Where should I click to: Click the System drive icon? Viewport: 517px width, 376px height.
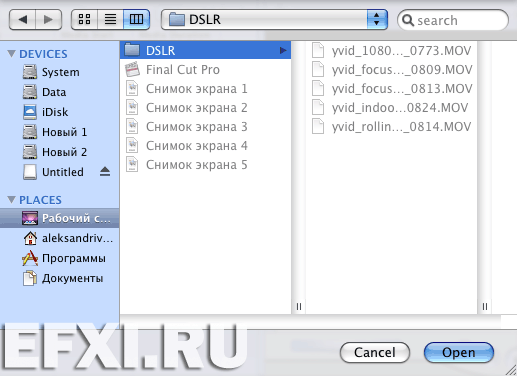click(x=30, y=72)
